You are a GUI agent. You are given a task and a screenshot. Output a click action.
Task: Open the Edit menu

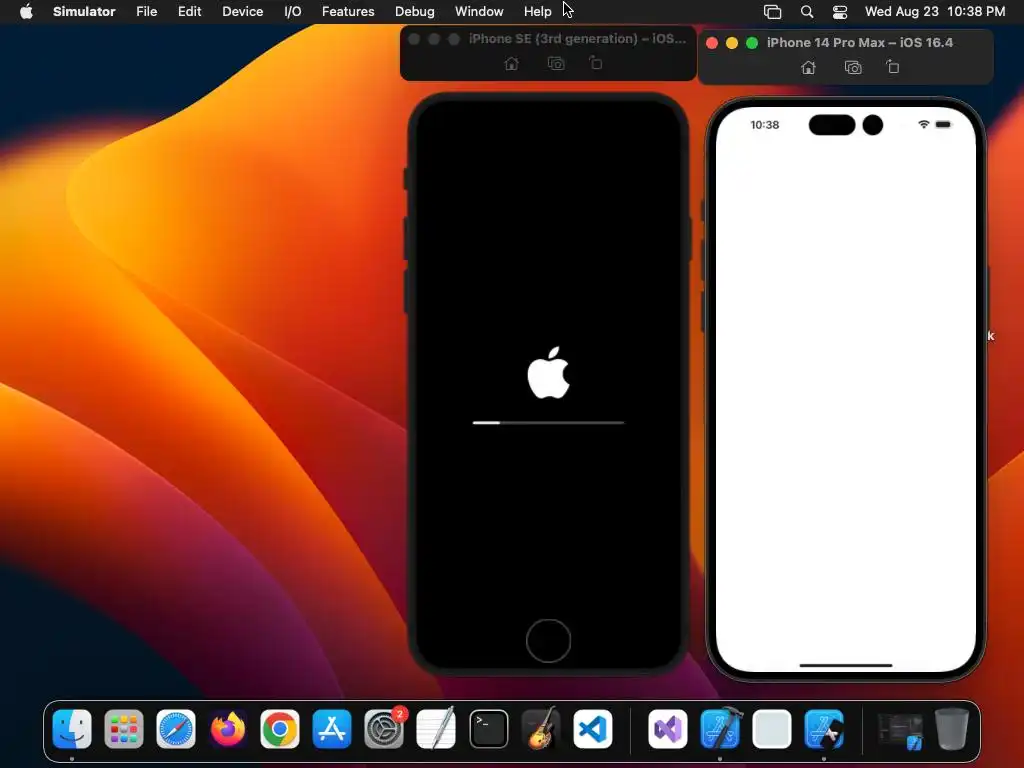pos(189,11)
